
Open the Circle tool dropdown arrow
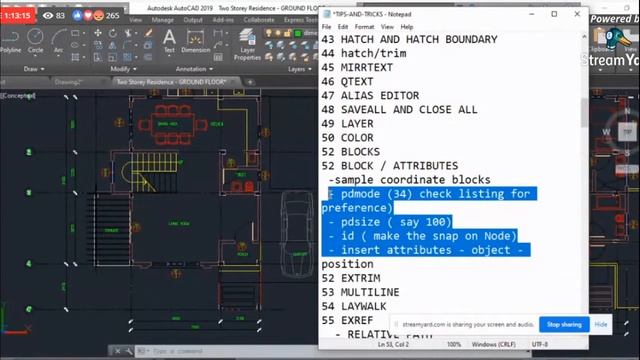35,56
